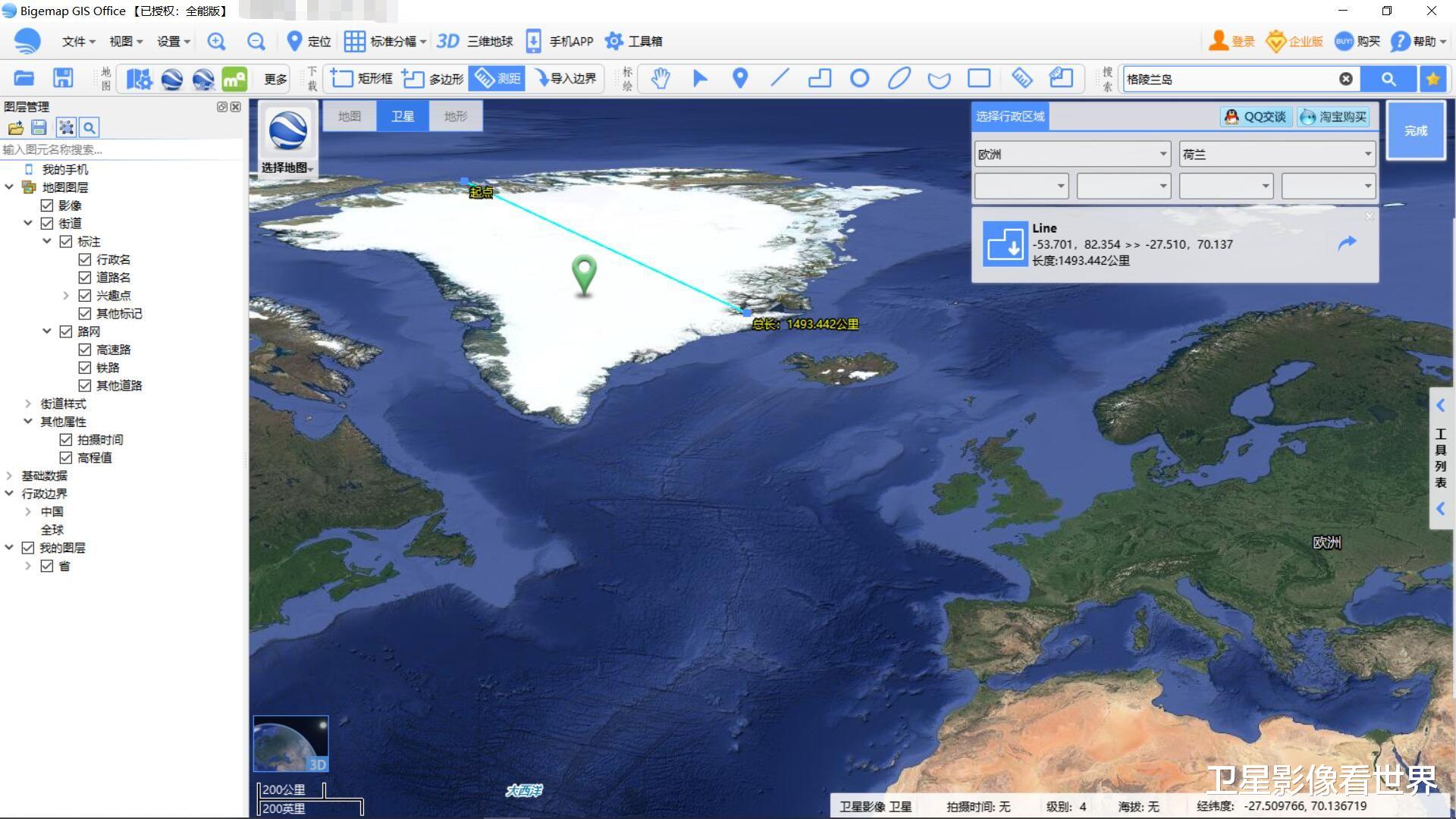This screenshot has height=819, width=1456.
Task: Select the line drawing tool
Action: [780, 78]
